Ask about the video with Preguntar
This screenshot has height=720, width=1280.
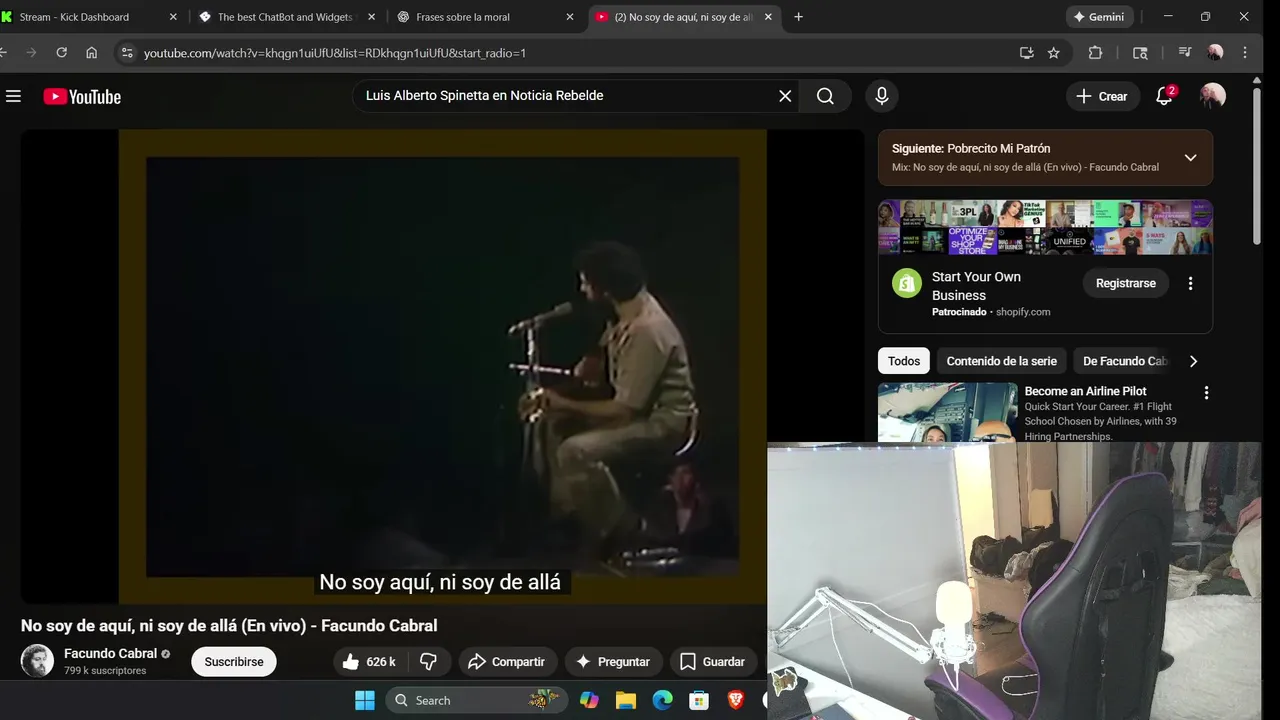click(612, 662)
